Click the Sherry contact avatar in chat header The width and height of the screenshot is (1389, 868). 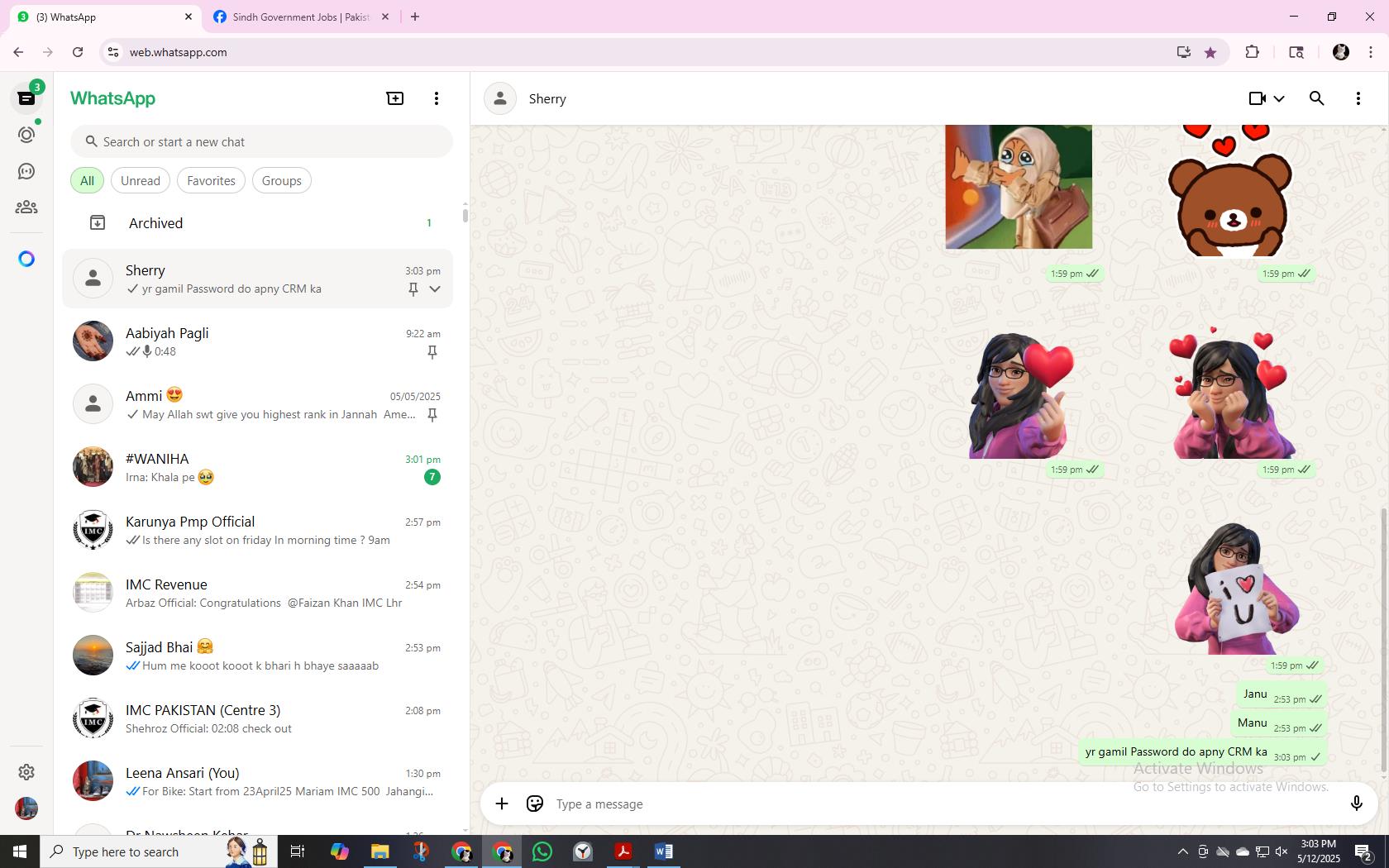click(x=500, y=98)
